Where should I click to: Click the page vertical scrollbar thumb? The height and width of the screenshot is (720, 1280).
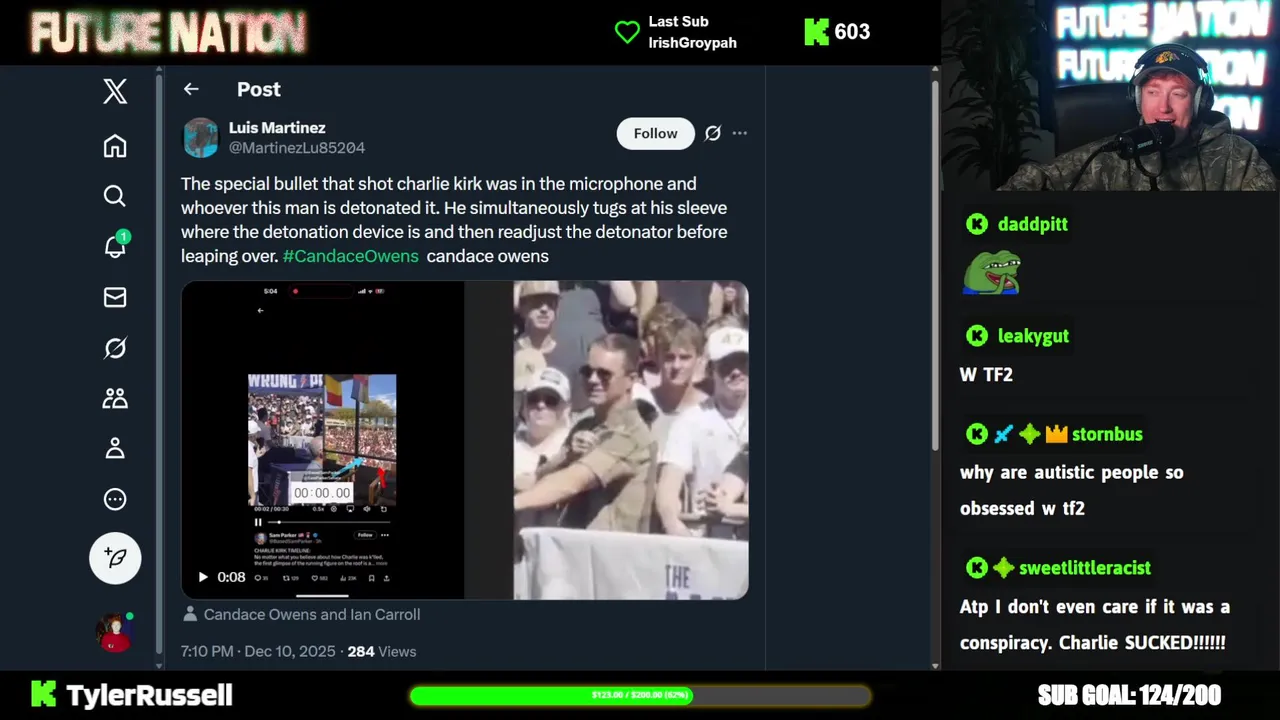coord(935,265)
